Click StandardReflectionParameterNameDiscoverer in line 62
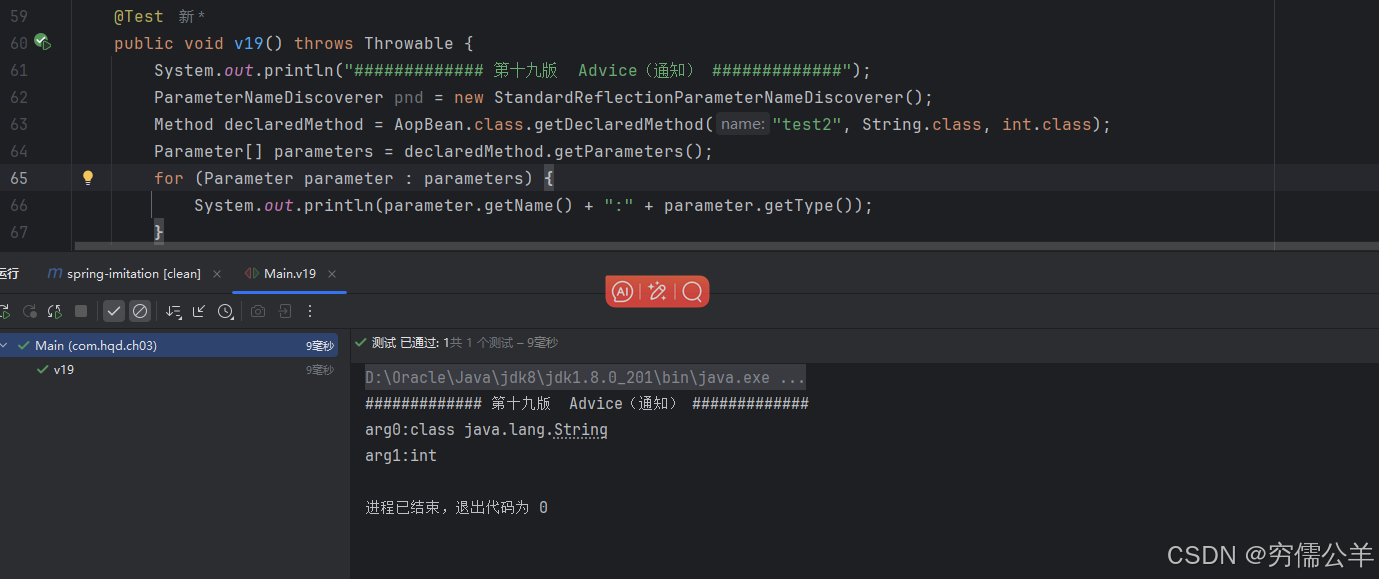The width and height of the screenshot is (1379, 579). tap(699, 97)
